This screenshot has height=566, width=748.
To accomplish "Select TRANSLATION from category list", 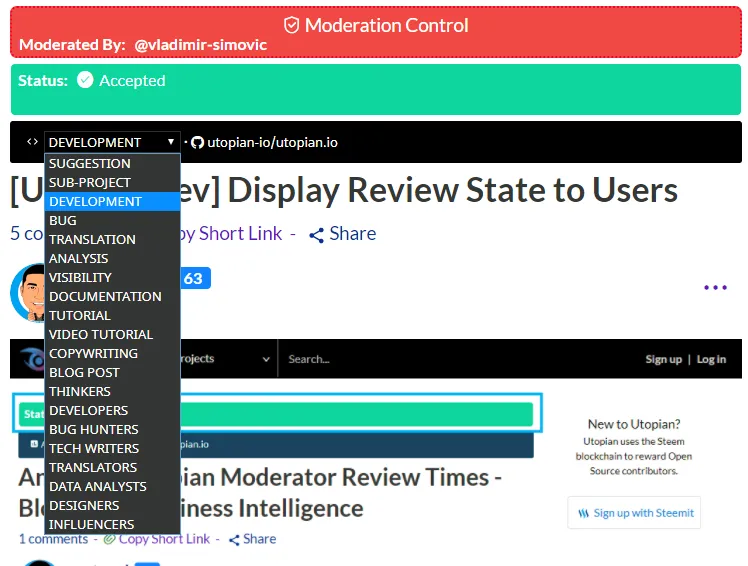I will pos(112,240).
